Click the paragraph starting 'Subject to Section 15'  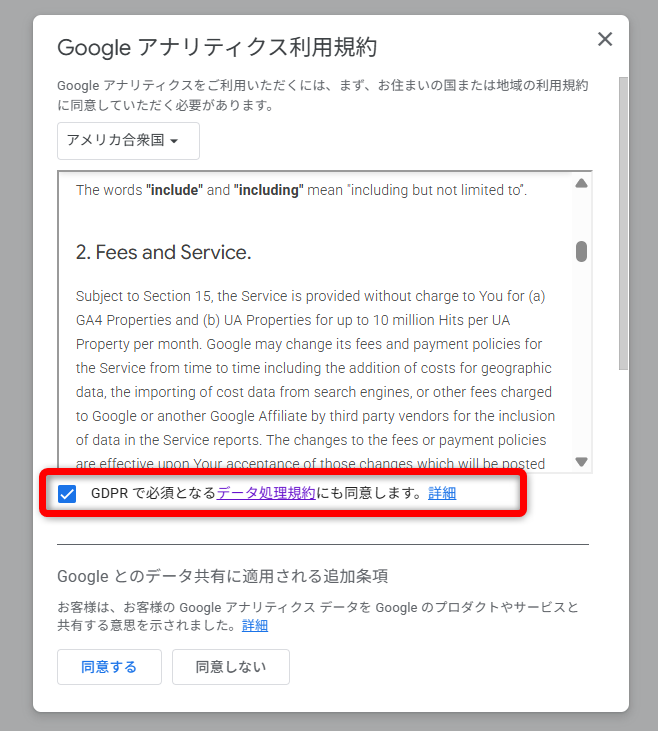click(x=315, y=380)
